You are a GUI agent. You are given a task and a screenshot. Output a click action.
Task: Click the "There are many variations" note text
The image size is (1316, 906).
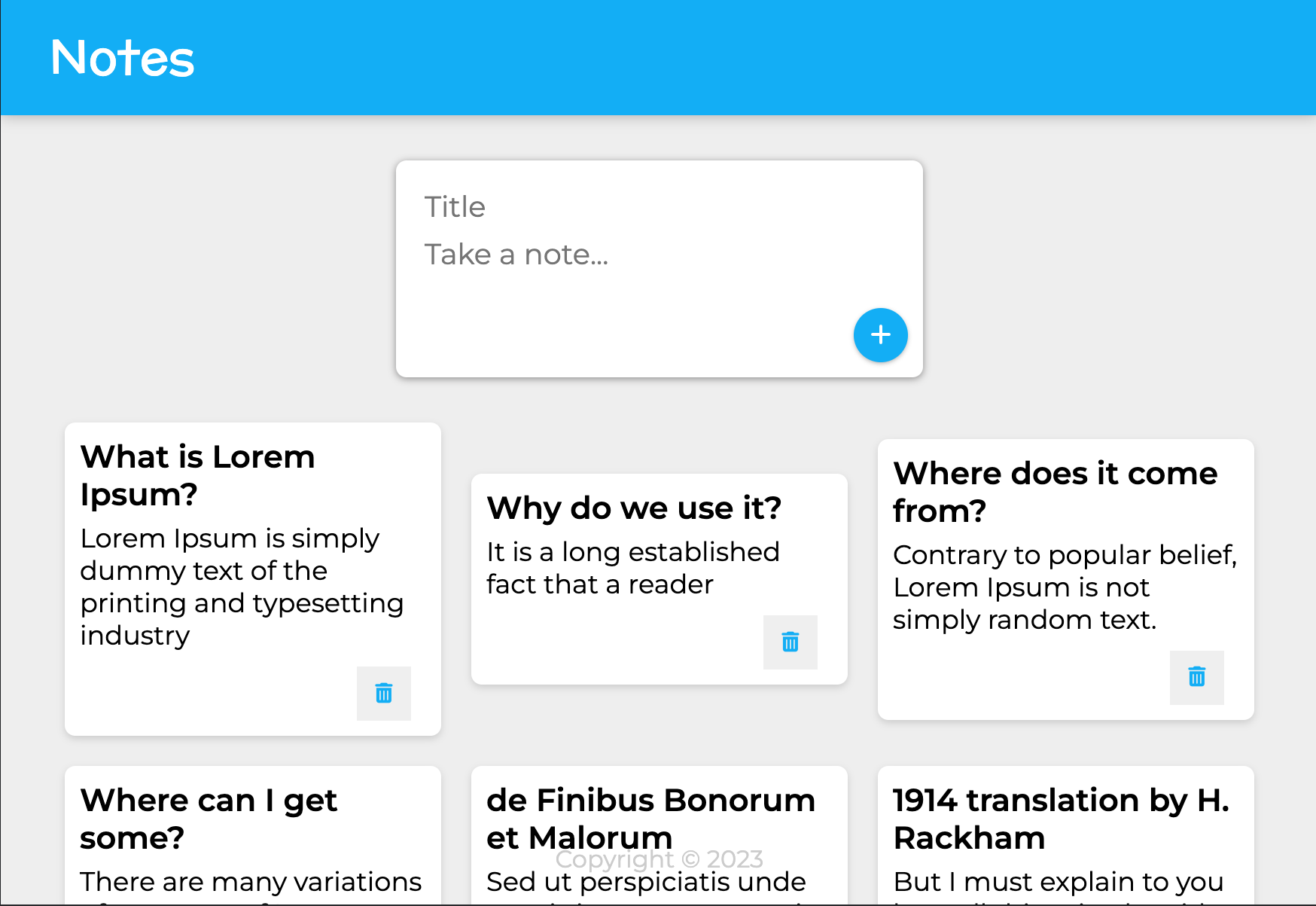click(251, 882)
